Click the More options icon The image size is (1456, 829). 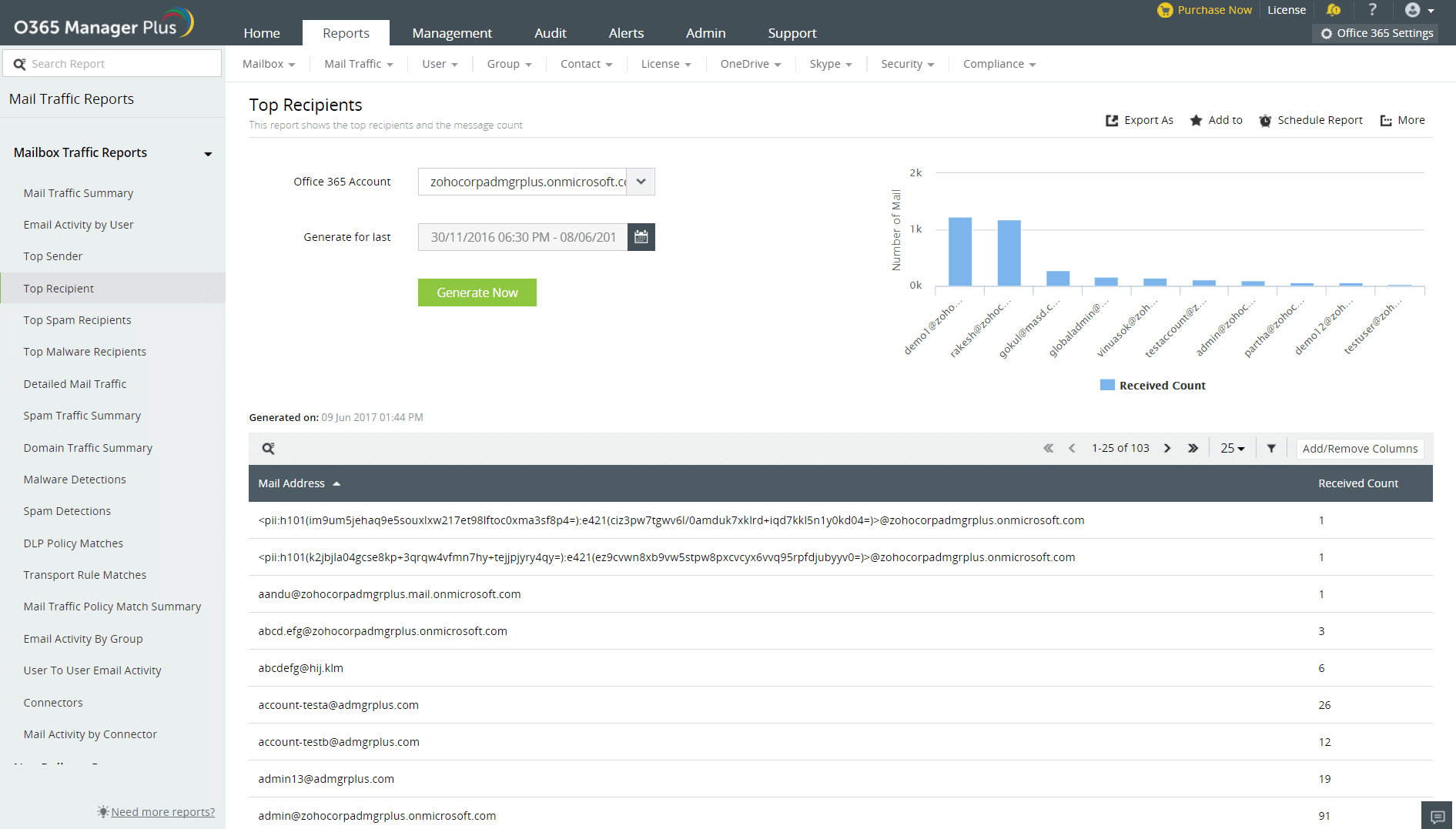click(1386, 121)
